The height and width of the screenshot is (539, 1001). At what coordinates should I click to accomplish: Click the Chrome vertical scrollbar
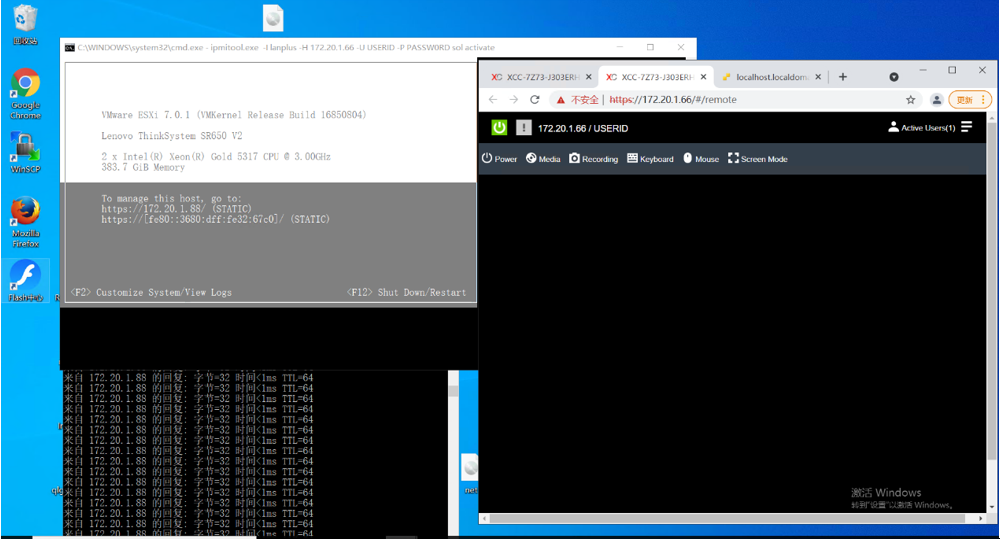[x=991, y=291]
